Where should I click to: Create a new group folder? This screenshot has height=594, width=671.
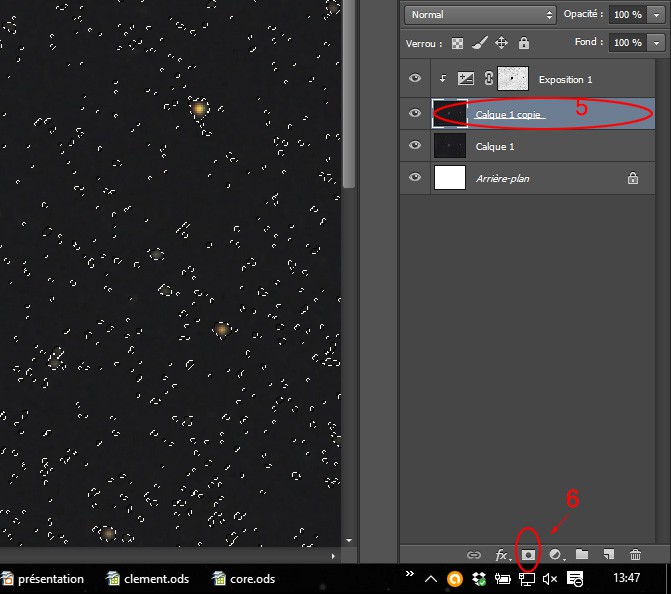coord(582,554)
